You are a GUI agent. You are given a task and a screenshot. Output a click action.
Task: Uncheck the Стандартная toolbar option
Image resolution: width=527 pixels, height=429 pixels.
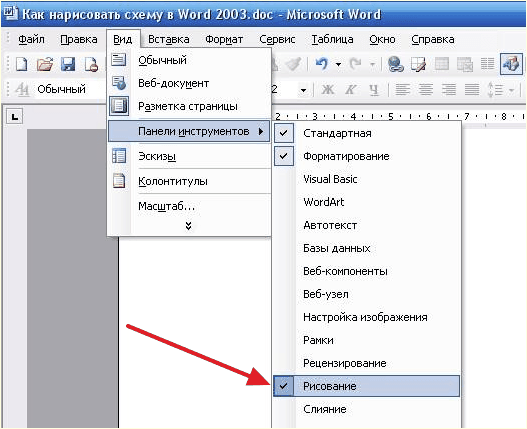coord(366,133)
